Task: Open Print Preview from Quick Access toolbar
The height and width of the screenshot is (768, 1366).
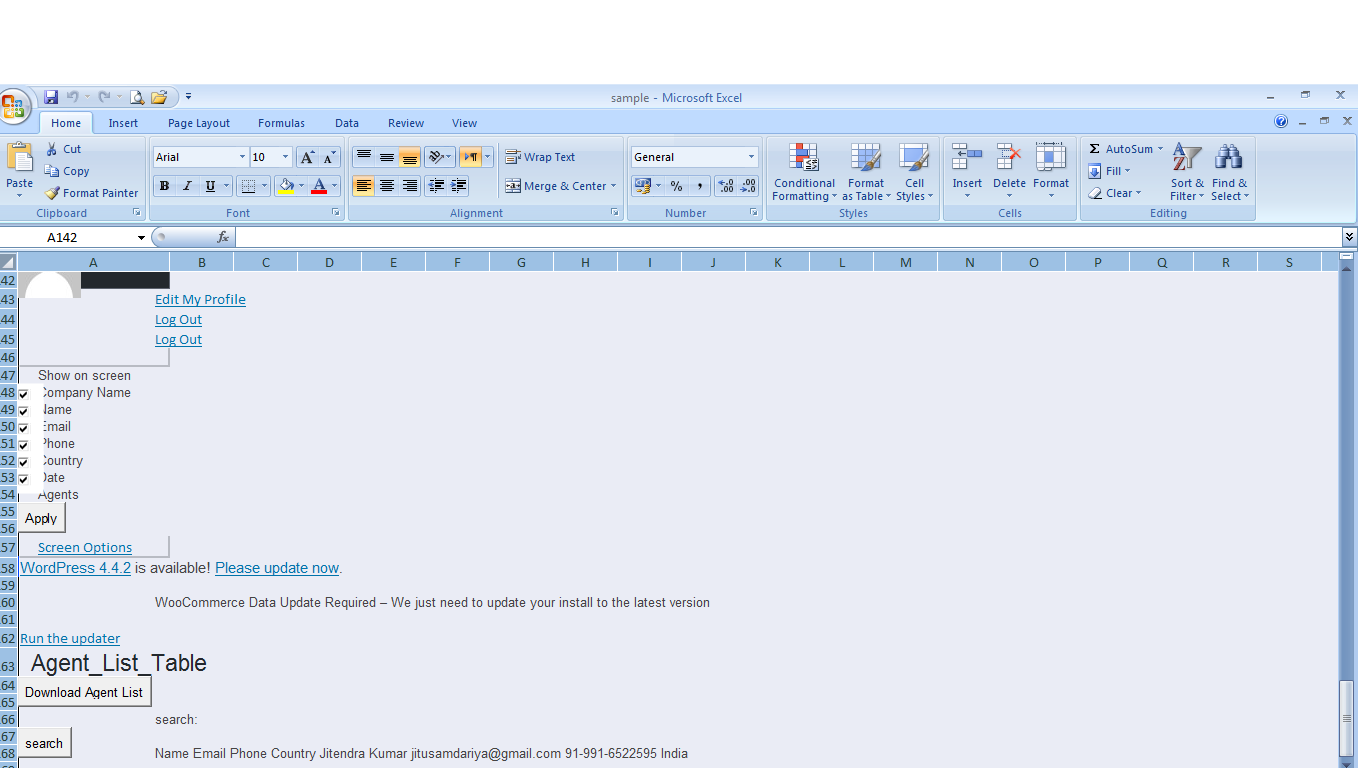Action: click(137, 97)
